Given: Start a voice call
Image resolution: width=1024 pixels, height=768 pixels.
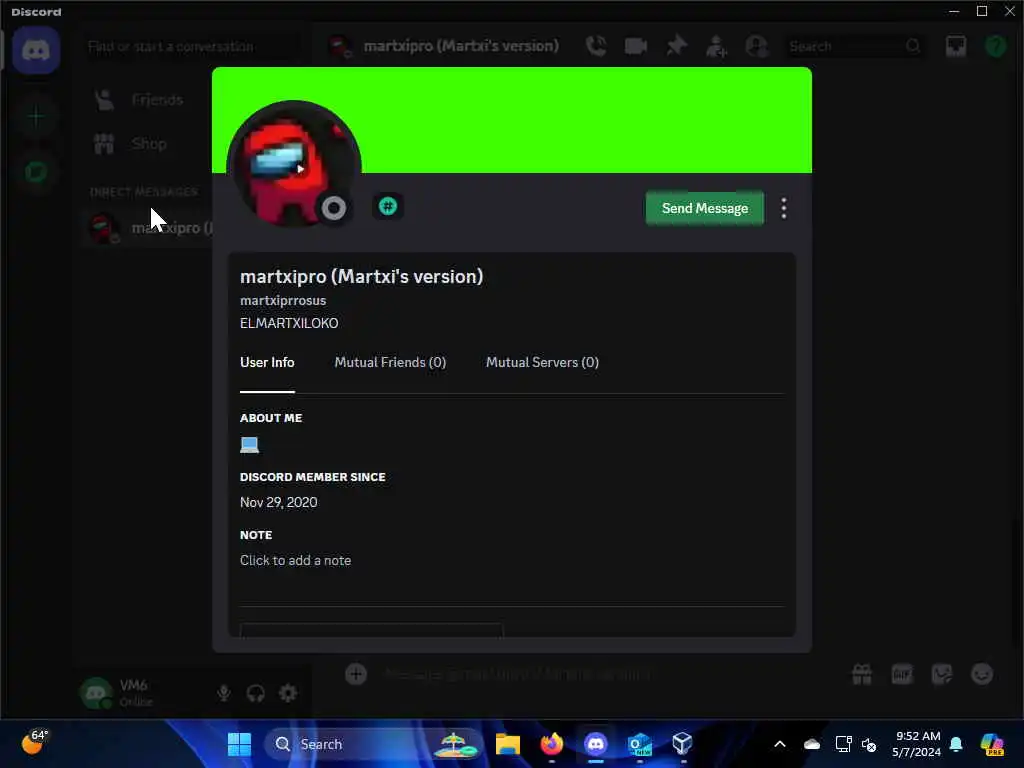Looking at the screenshot, I should [596, 46].
